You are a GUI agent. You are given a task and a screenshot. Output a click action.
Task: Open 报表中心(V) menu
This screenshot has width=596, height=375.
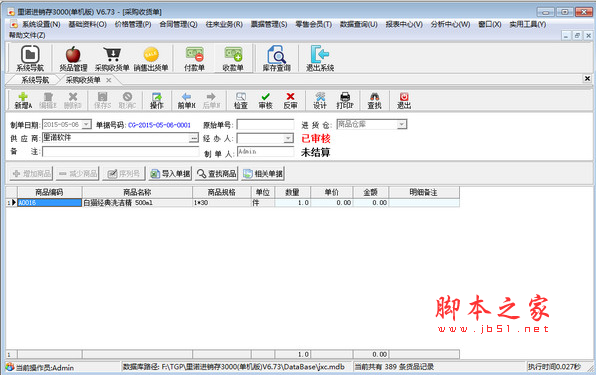point(404,24)
